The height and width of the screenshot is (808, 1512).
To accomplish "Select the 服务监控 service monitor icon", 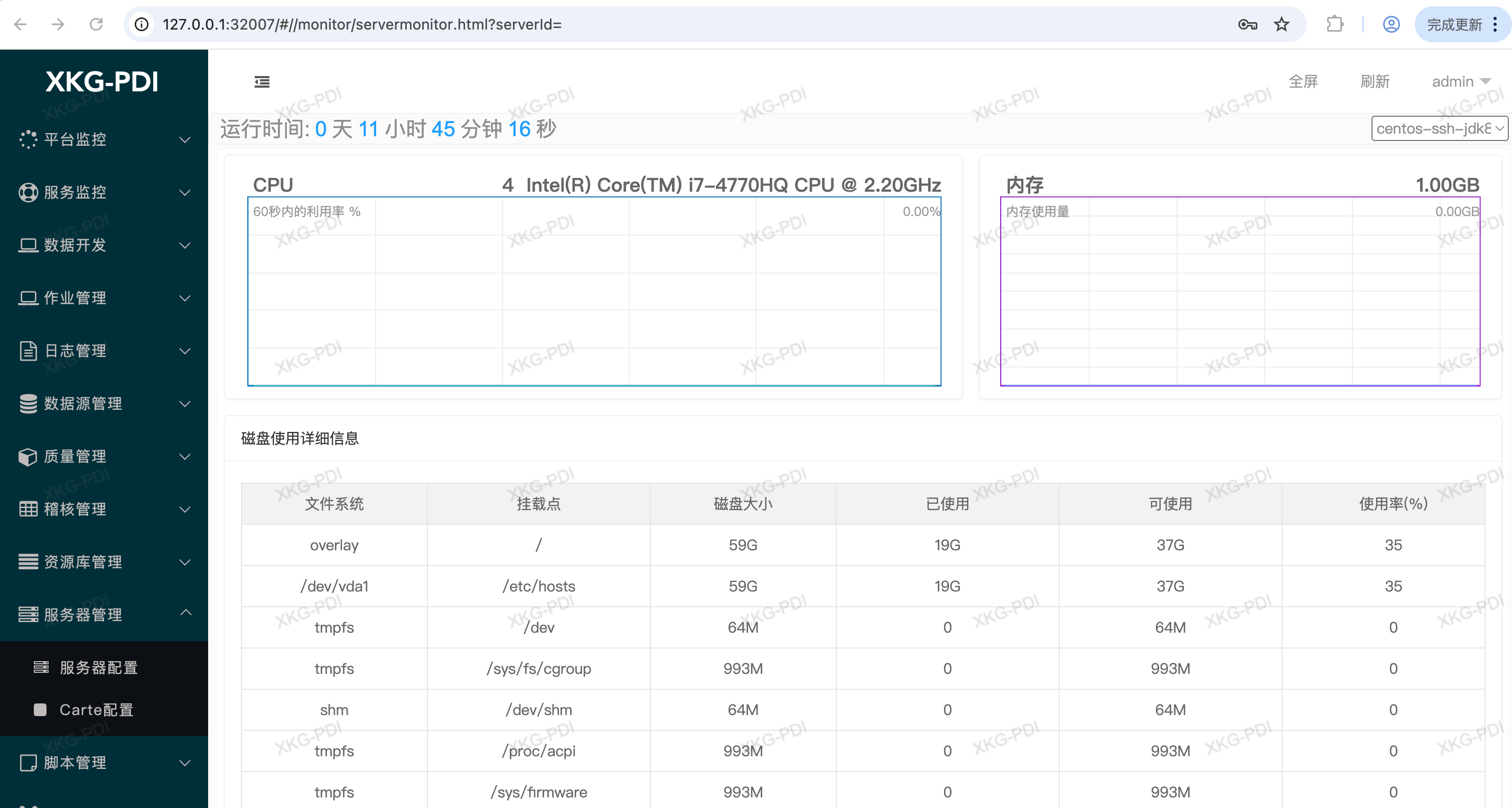I will [x=27, y=192].
